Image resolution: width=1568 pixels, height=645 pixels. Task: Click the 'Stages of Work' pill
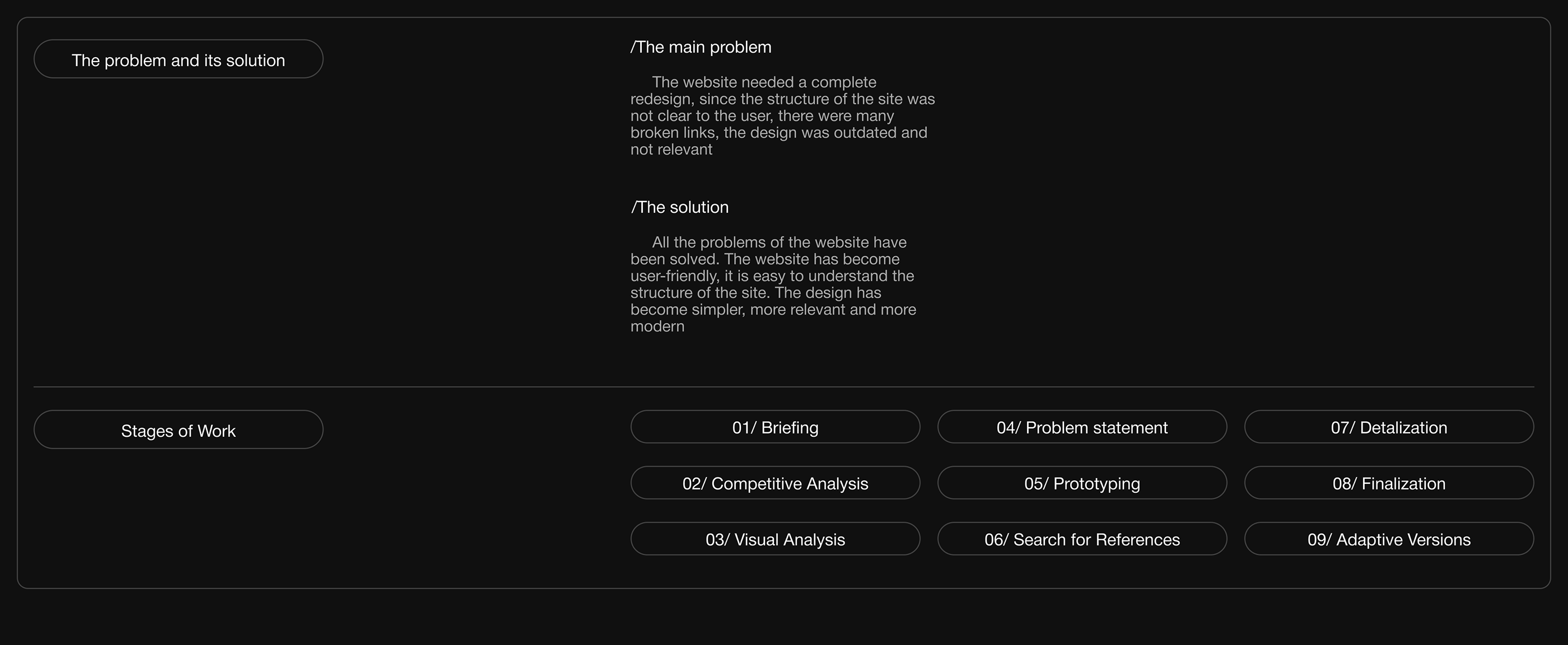click(178, 429)
